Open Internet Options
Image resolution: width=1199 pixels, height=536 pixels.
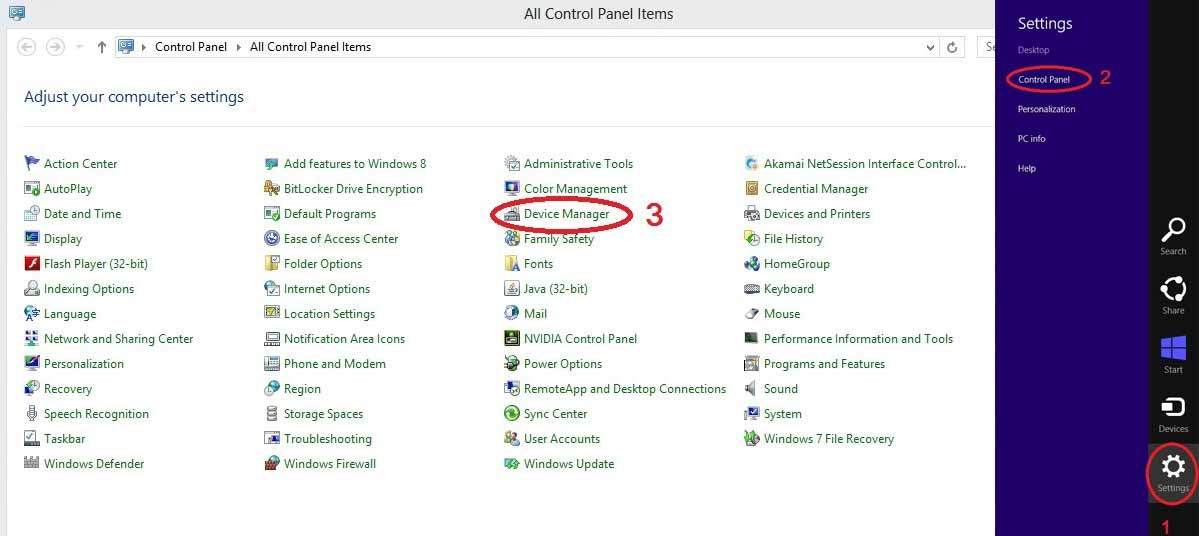327,288
